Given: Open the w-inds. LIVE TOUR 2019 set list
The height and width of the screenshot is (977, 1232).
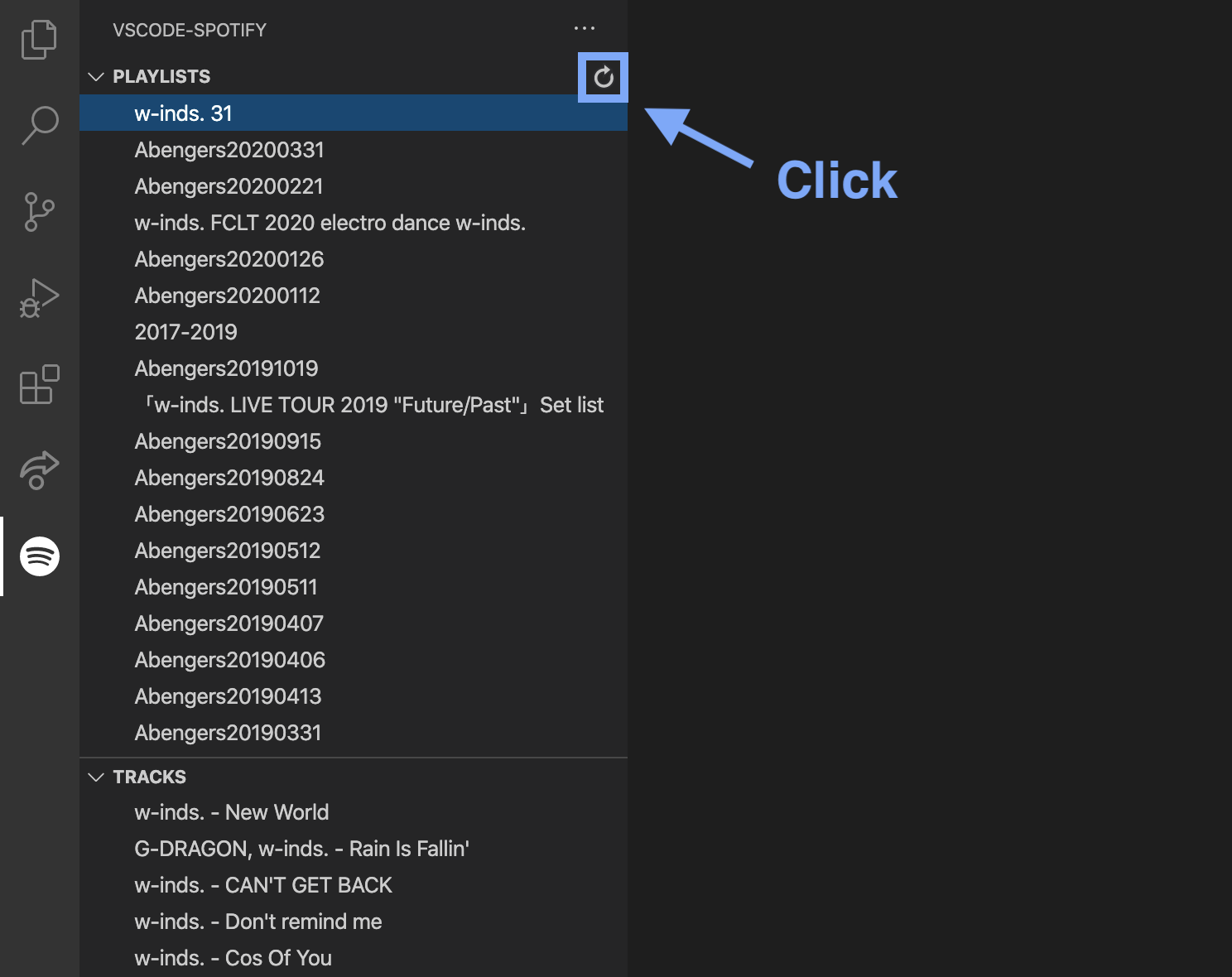Looking at the screenshot, I should click(373, 405).
